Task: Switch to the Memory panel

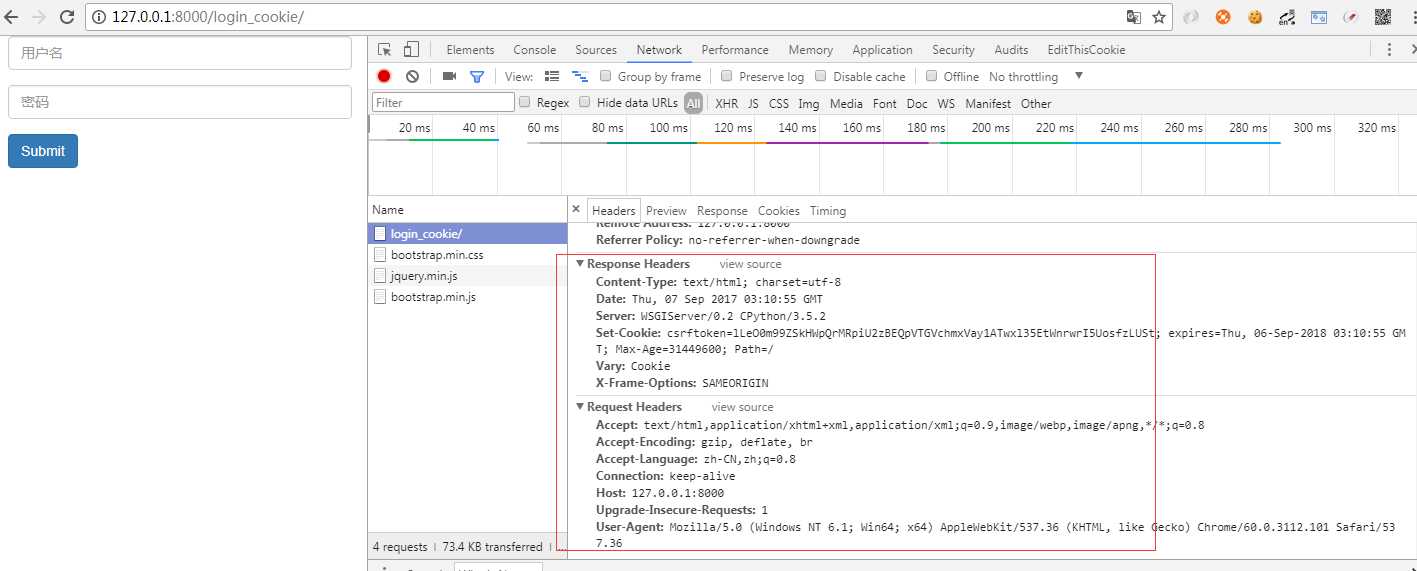Action: click(x=810, y=50)
